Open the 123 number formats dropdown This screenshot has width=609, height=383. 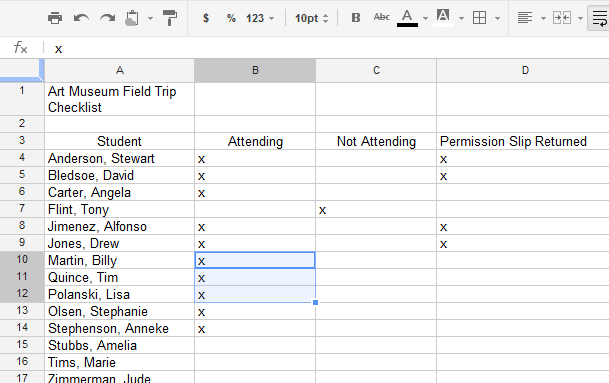pyautogui.click(x=260, y=18)
